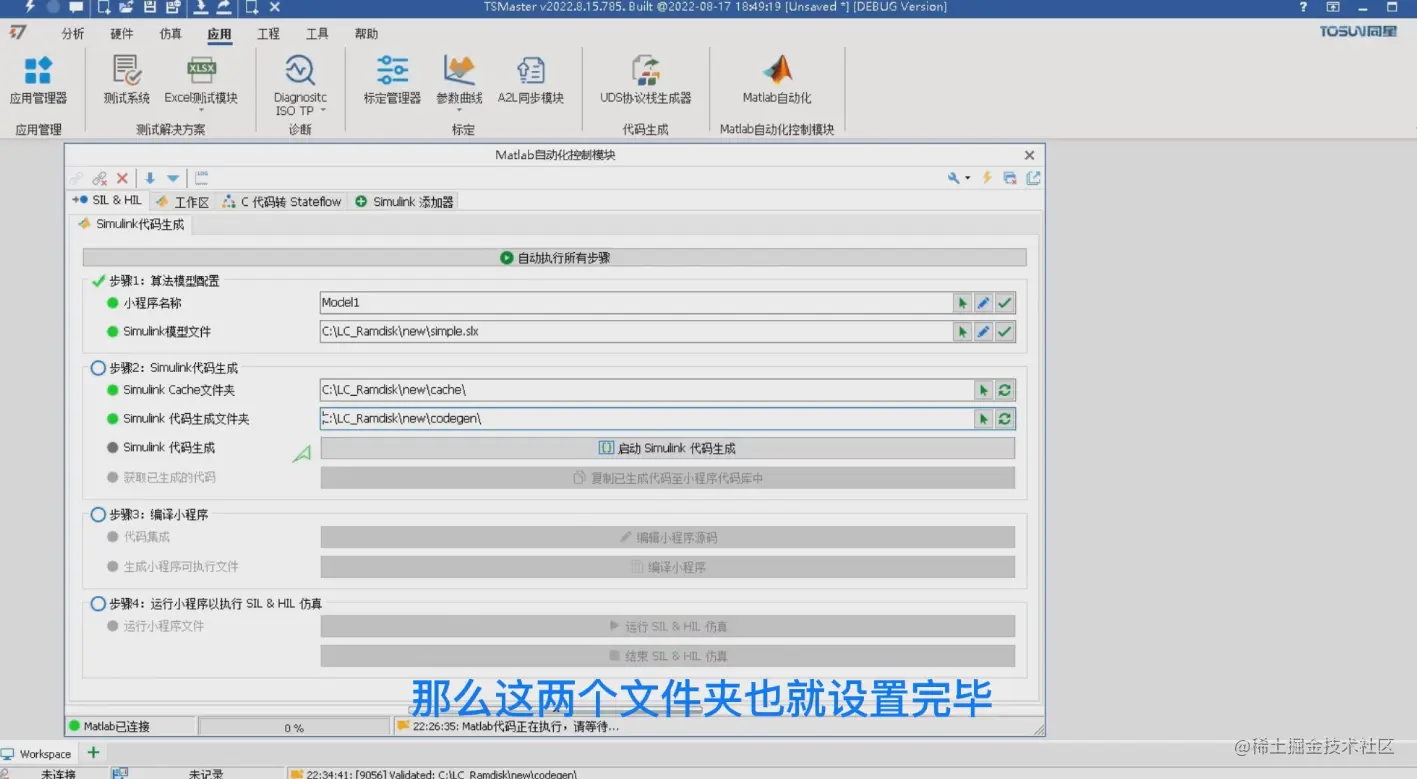This screenshot has width=1417, height=779.
Task: Toggle the 步骤3 编译小程序 step circle
Action: (x=98, y=515)
